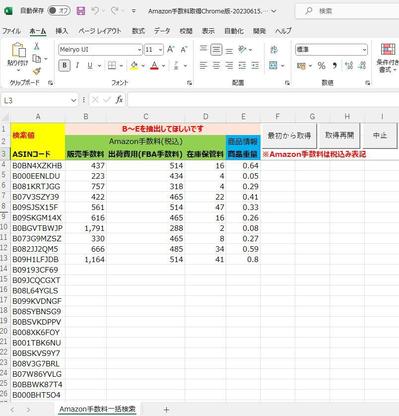Screen dimensions: 399x416
Task: Toggle the AutoSave switch
Action: pos(59,11)
